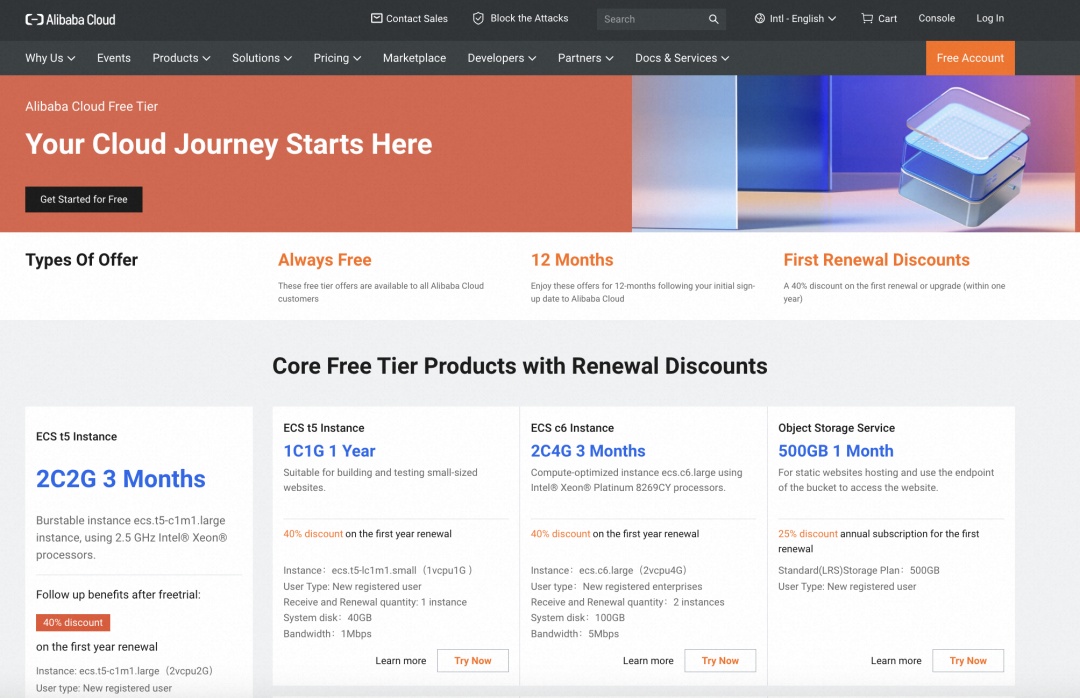Open the Products dropdown menu
The width and height of the screenshot is (1080, 698).
coord(181,58)
